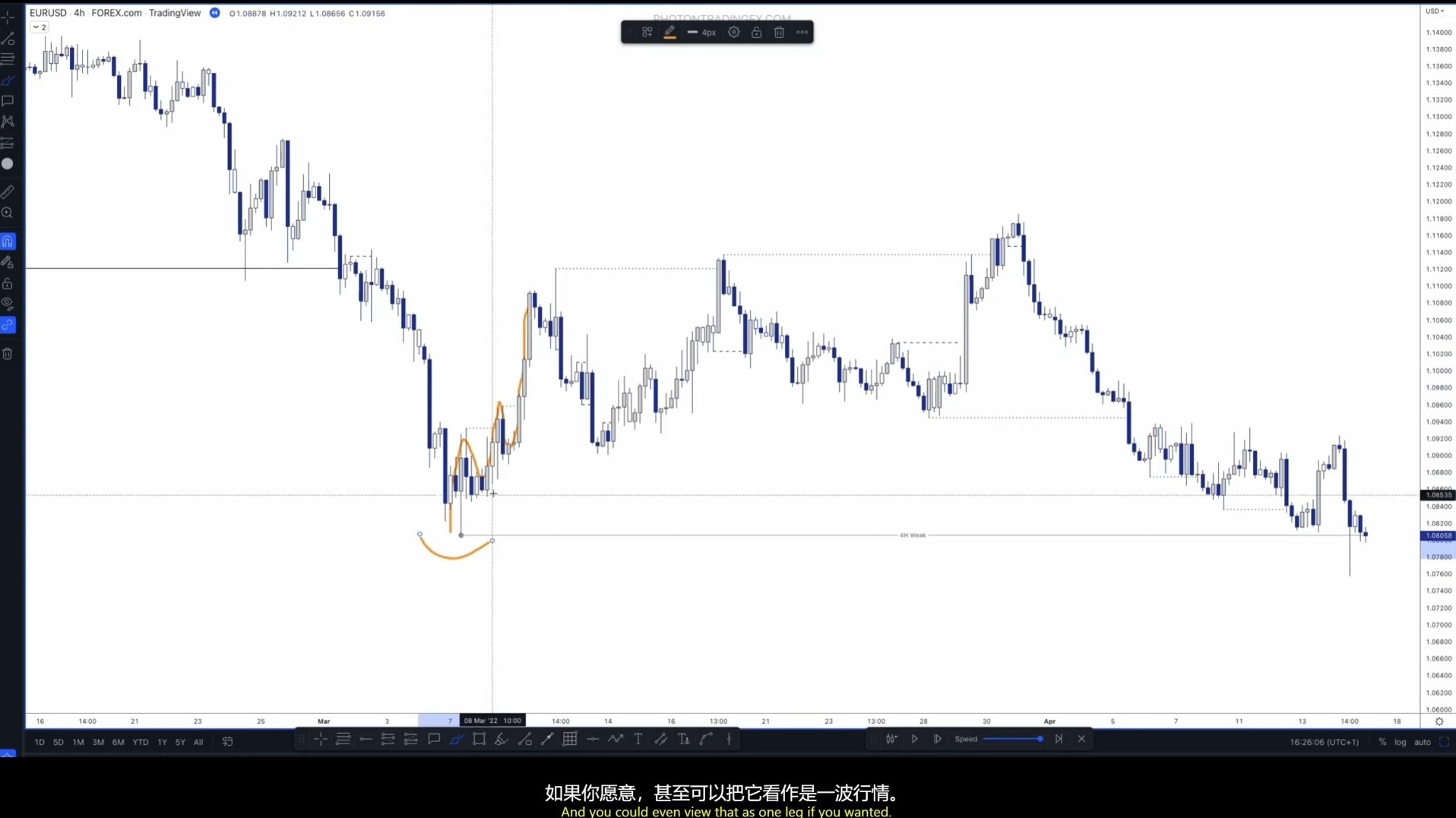Image resolution: width=1456 pixels, height=818 pixels.
Task: Select the ruler measure tool
Action: pyautogui.click(x=8, y=192)
